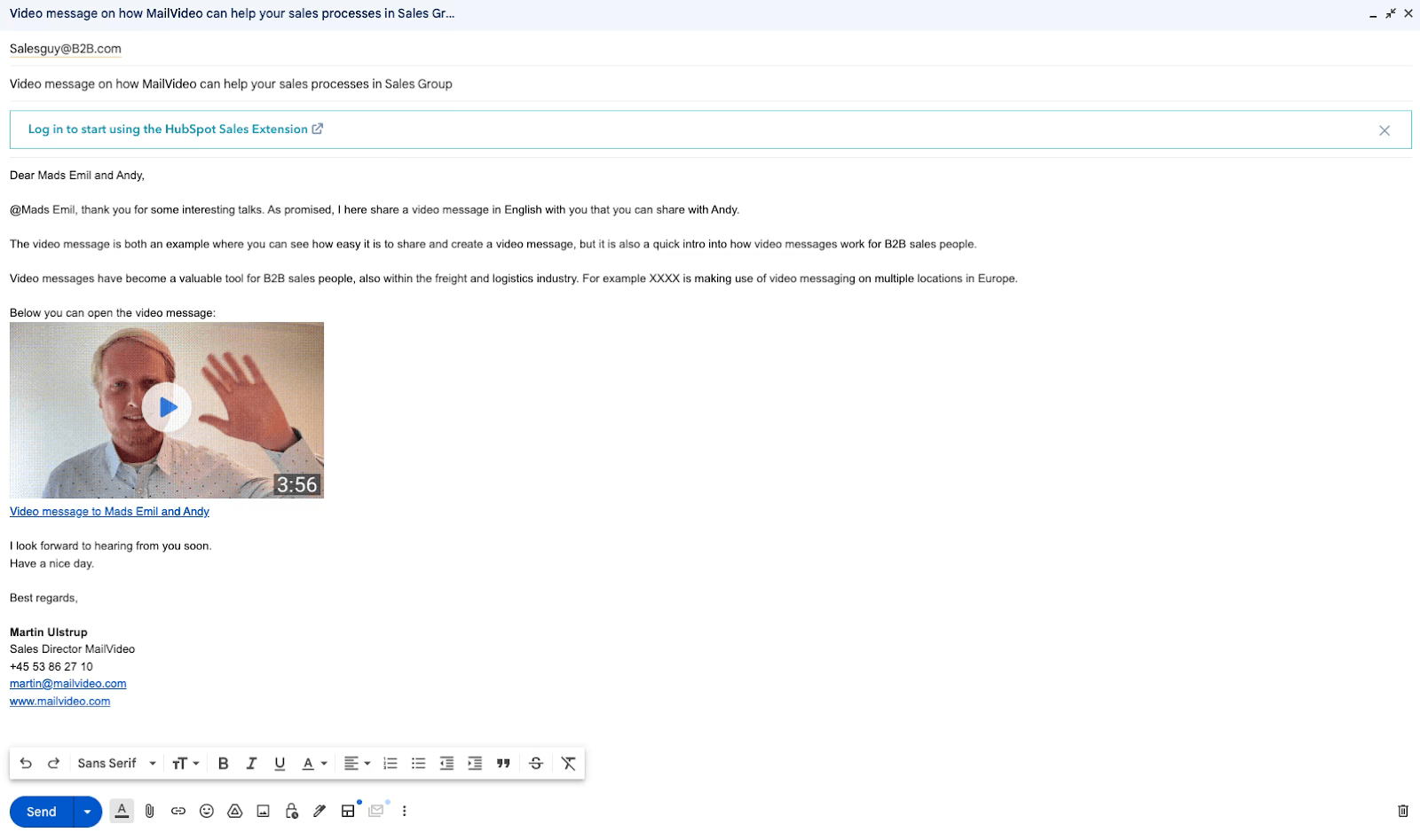Image resolution: width=1420 pixels, height=840 pixels.
Task: Insert files from Google Drive
Action: (235, 811)
